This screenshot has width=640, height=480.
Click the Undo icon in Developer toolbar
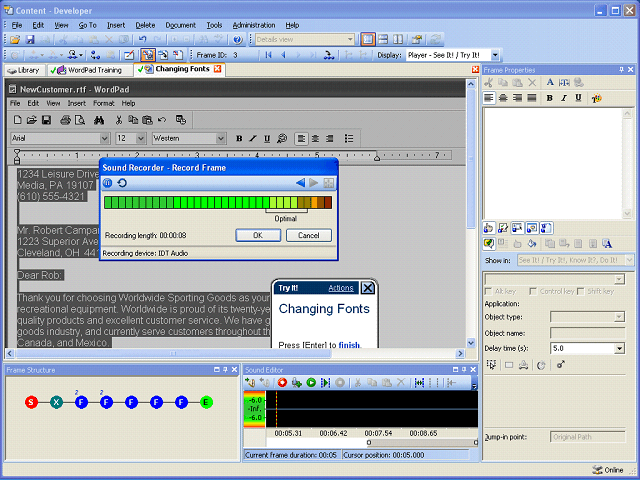pyautogui.click(x=142, y=40)
